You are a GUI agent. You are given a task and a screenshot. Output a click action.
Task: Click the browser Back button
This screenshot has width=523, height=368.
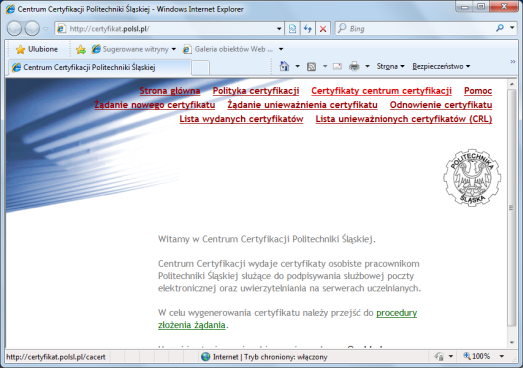(x=15, y=29)
